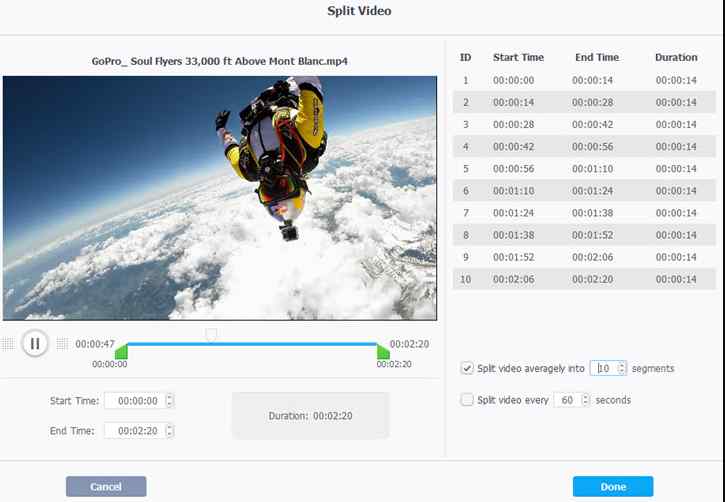The image size is (725, 502).
Task: Click the End Time input field
Action: coord(135,431)
